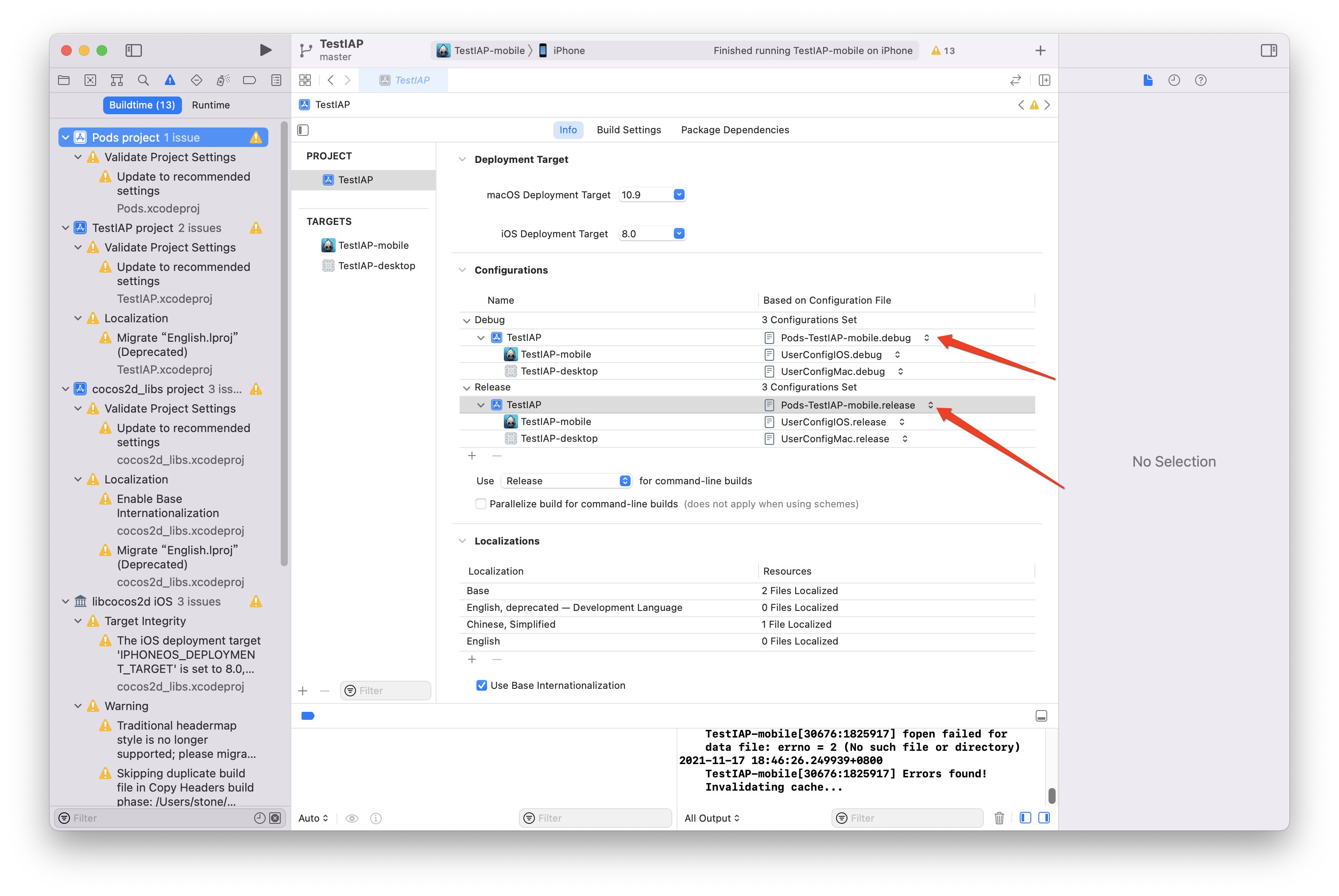Toggle the navigator sidebar from the toolbar

[x=133, y=50]
